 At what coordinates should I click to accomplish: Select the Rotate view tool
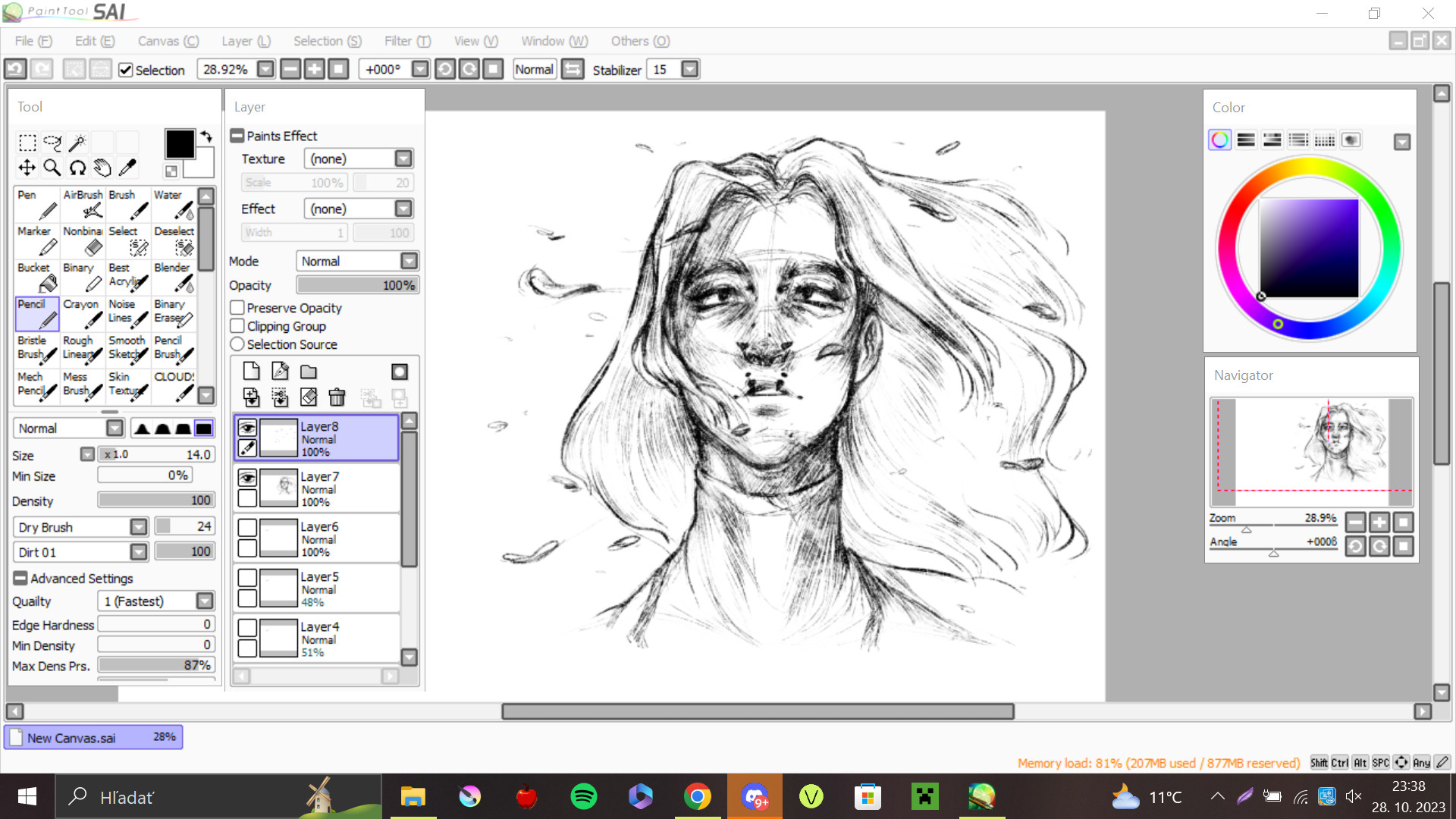coord(77,168)
